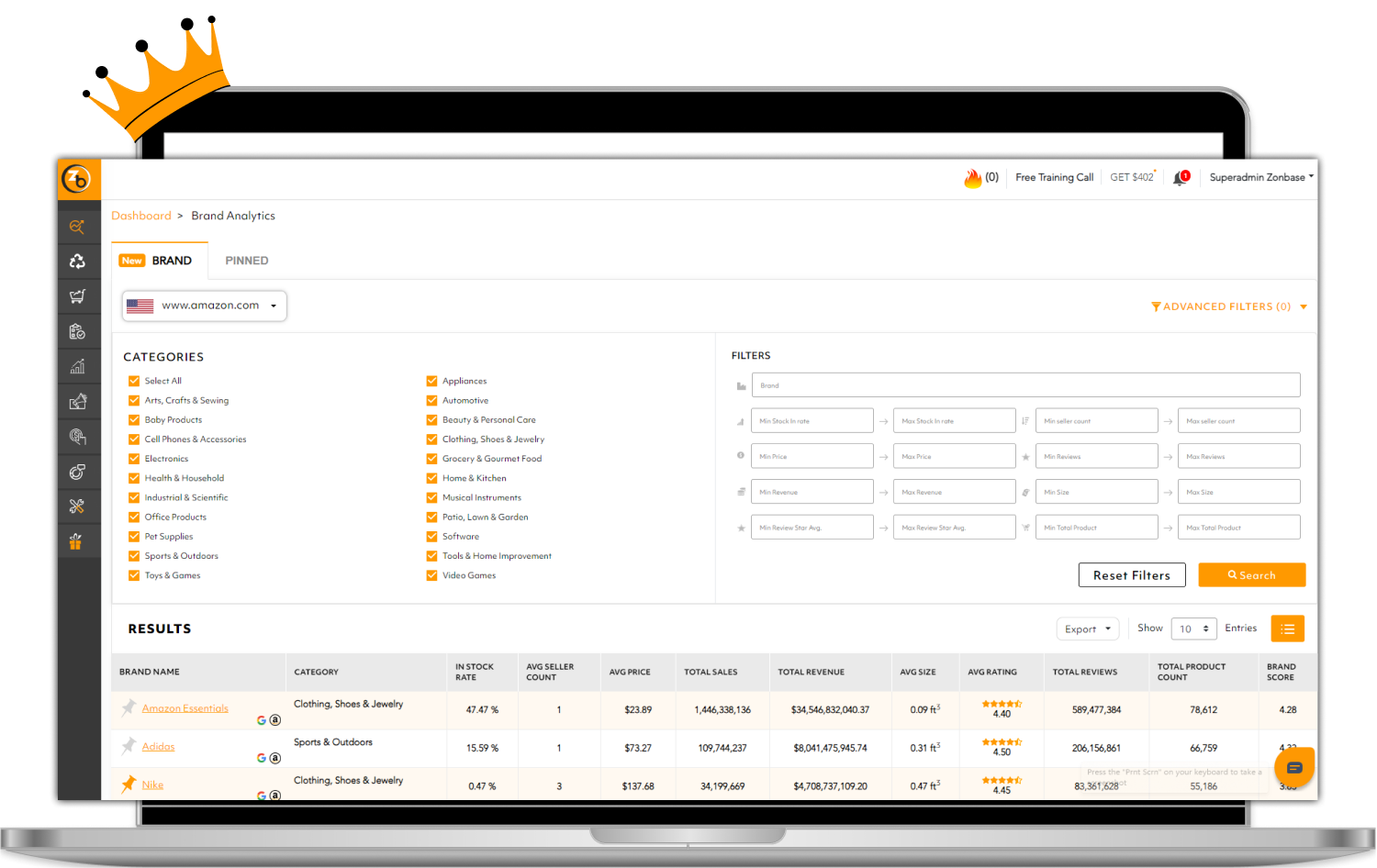
Task: Pin the Amazon Essentials brand
Action: [129, 708]
